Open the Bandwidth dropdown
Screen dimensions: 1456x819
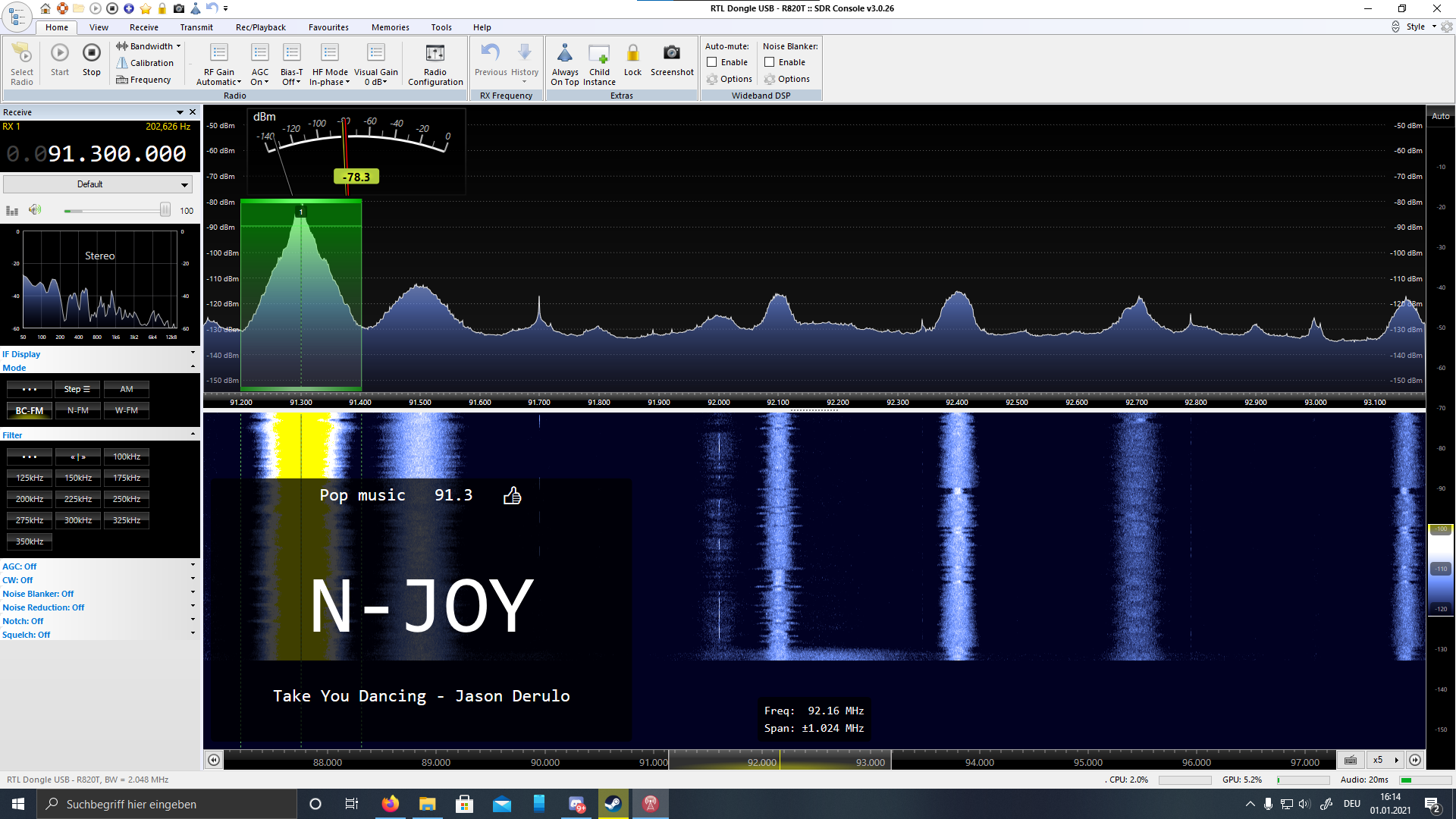149,46
